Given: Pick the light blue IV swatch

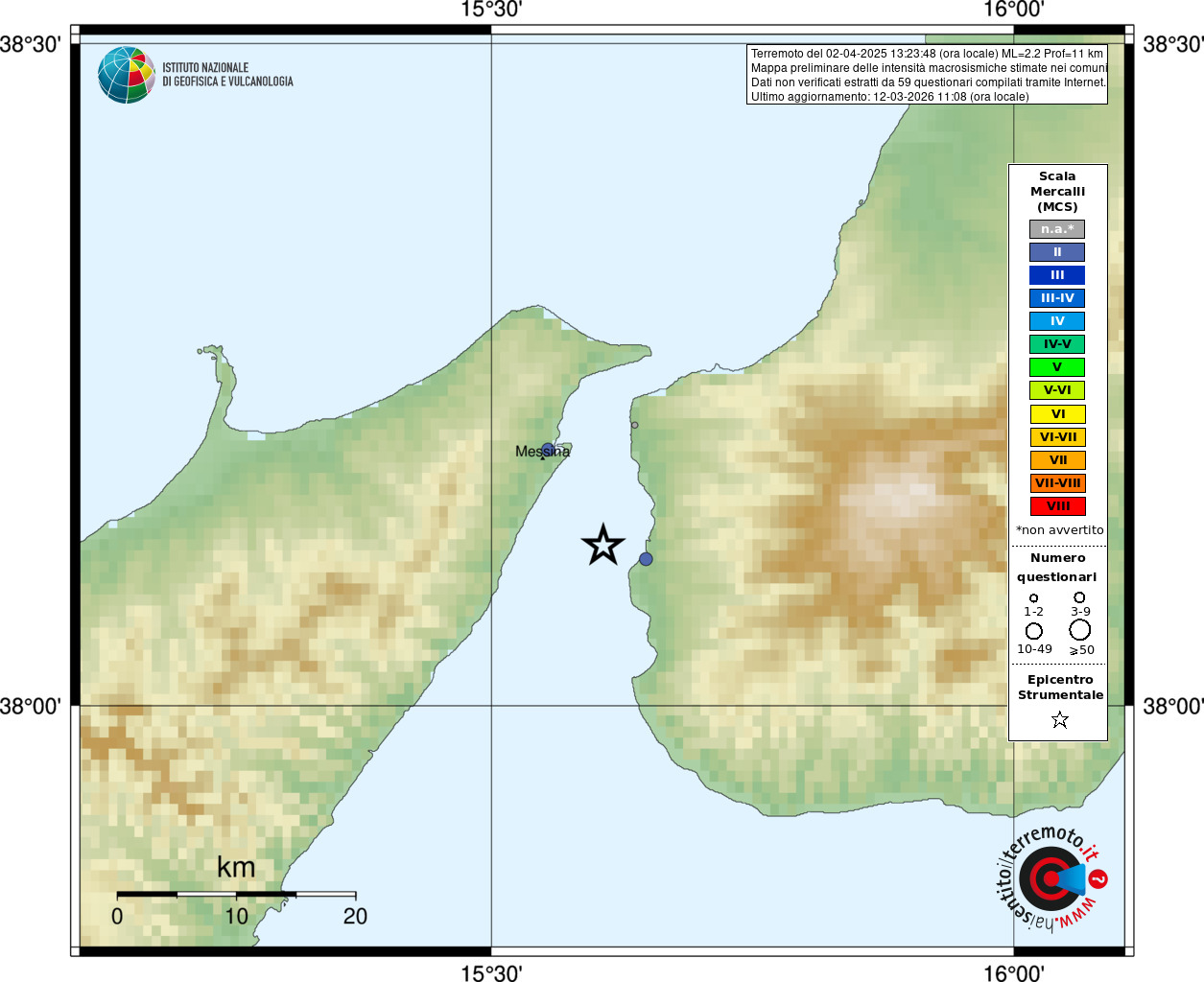Looking at the screenshot, I should tap(1057, 321).
